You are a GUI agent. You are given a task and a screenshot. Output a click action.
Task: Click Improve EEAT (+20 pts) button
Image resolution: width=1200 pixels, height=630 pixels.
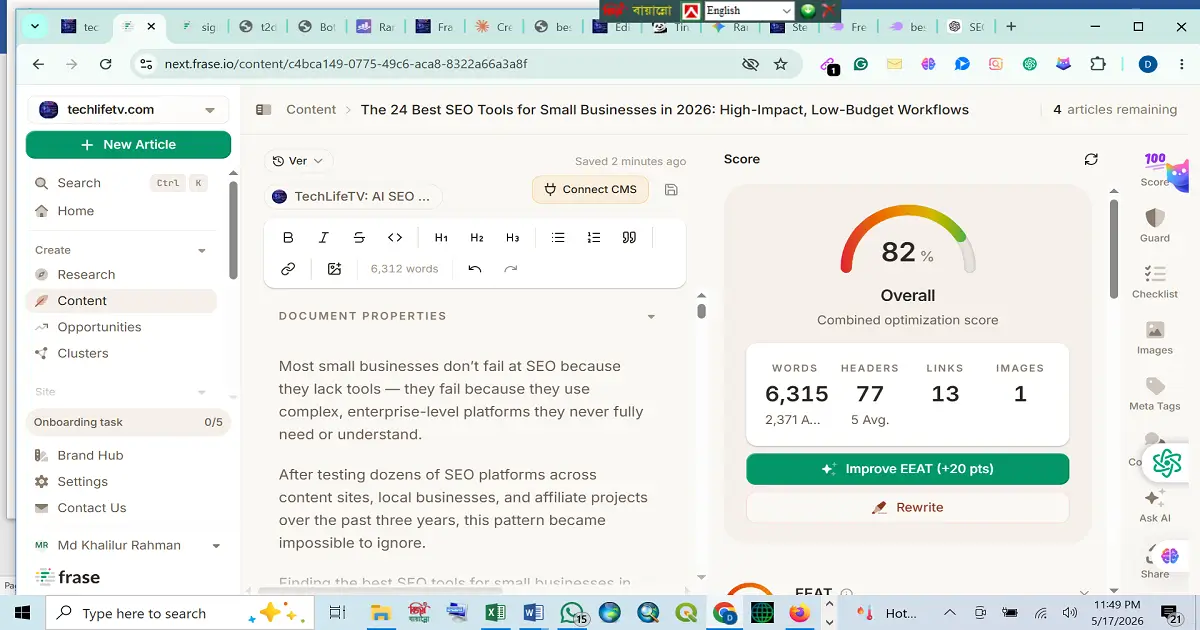click(x=907, y=469)
